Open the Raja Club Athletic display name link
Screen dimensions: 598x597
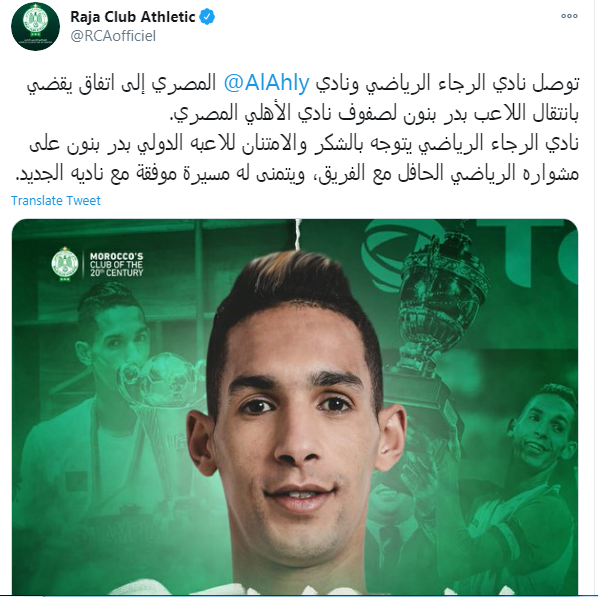(132, 17)
